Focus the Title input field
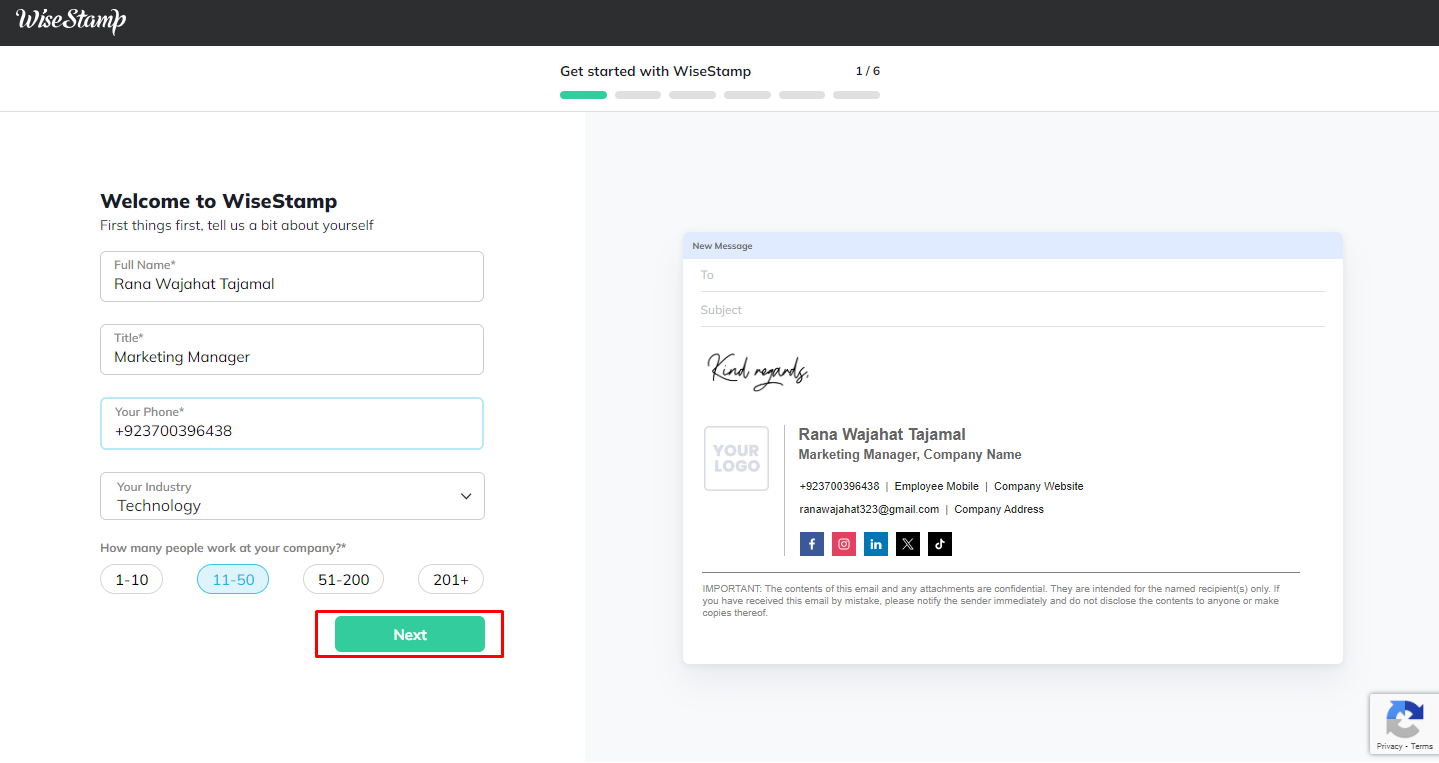This screenshot has height=763, width=1439. pyautogui.click(x=292, y=349)
